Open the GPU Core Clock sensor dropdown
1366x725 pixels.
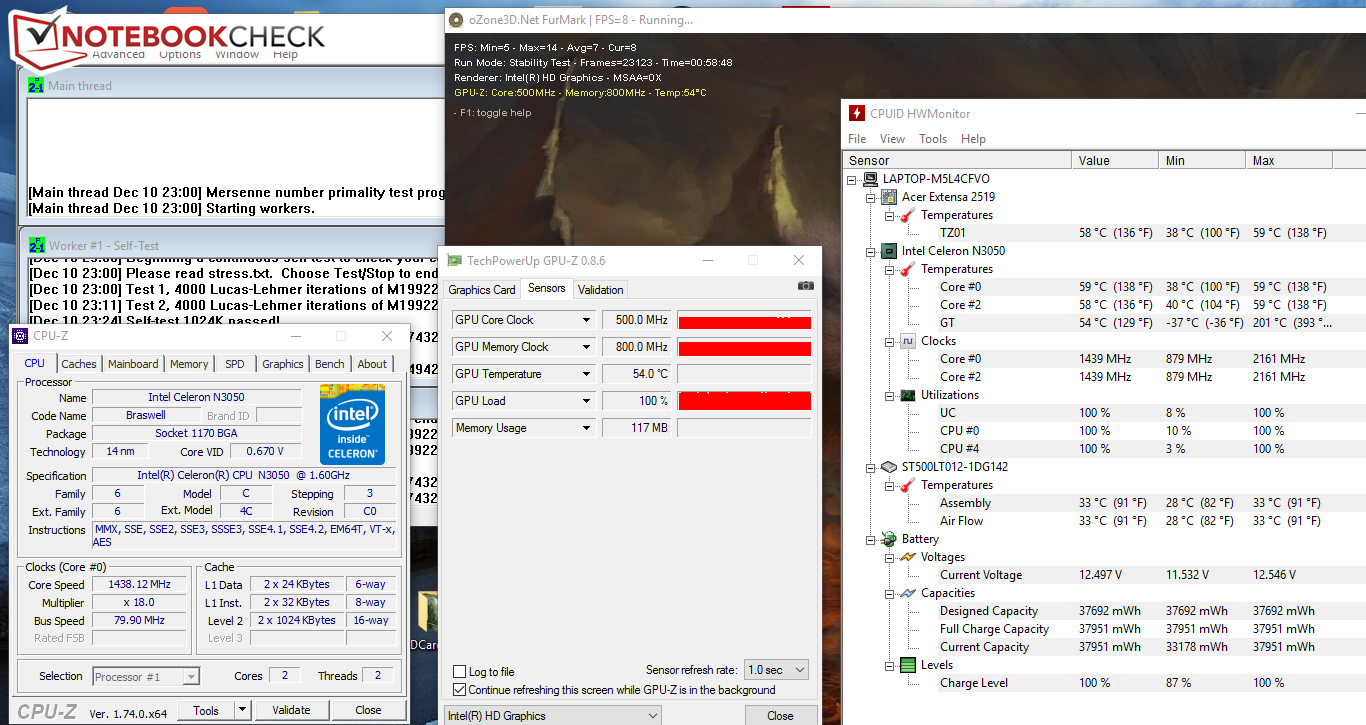pyautogui.click(x=587, y=320)
